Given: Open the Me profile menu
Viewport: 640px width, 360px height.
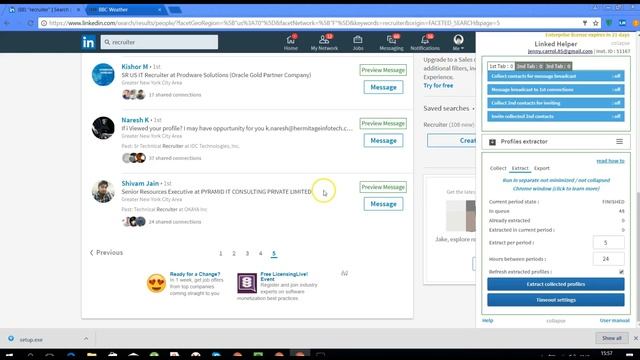Looking at the screenshot, I should point(458,42).
